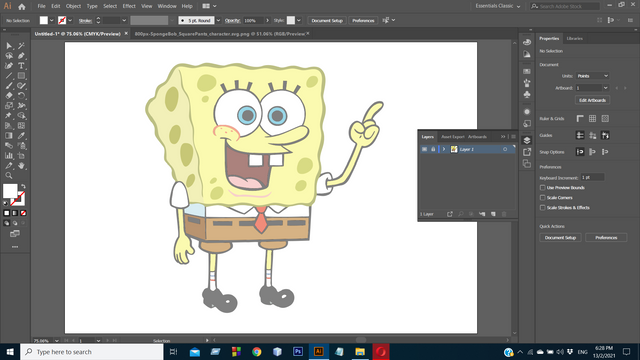The width and height of the screenshot is (640, 360).
Task: Open the Artboard number dropdown in Properties
Action: pos(606,88)
